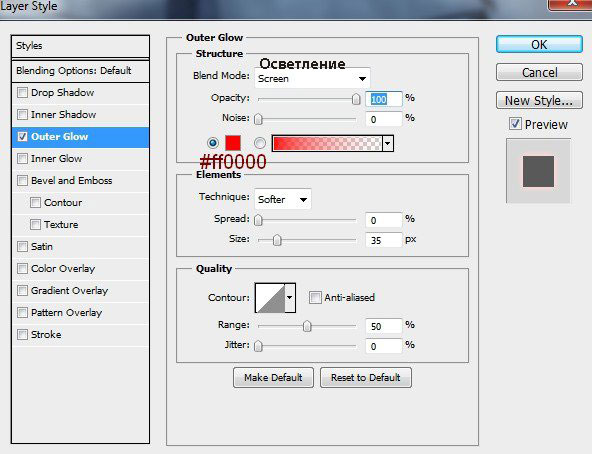Open the red-to-transparent gradient editor
The width and height of the screenshot is (592, 454).
(327, 144)
